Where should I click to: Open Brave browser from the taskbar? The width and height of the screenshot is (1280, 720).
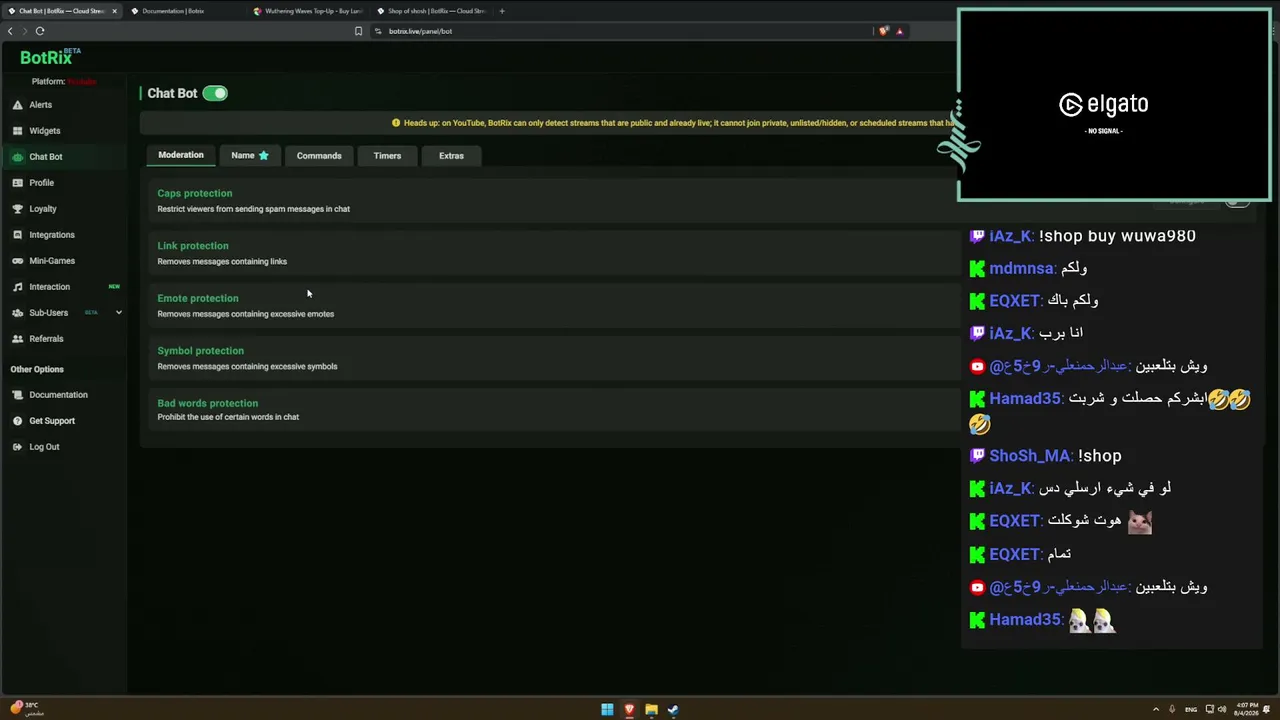point(629,710)
